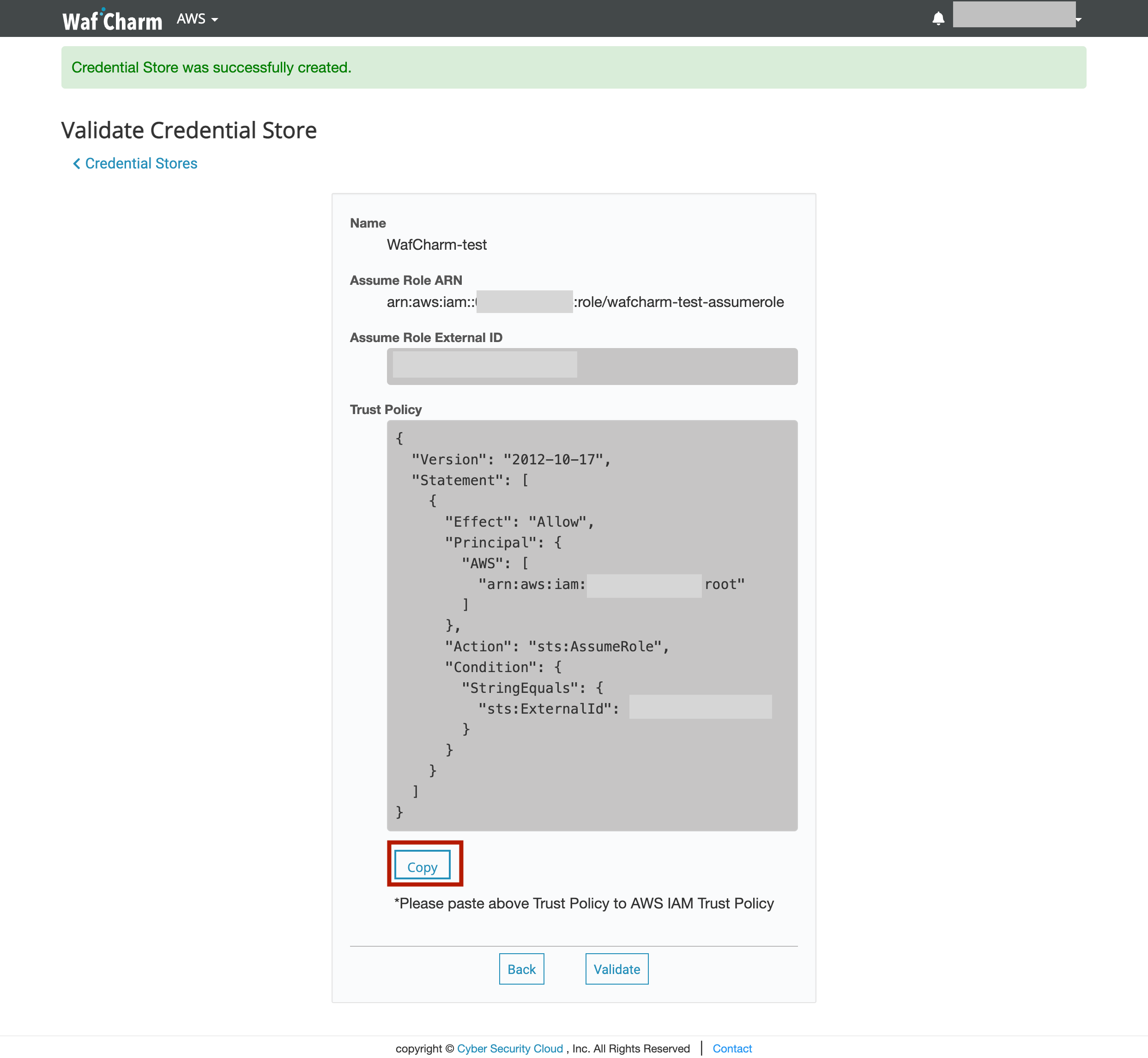
Task: Click the "Condition": { line in policy
Action: pyautogui.click(x=503, y=667)
